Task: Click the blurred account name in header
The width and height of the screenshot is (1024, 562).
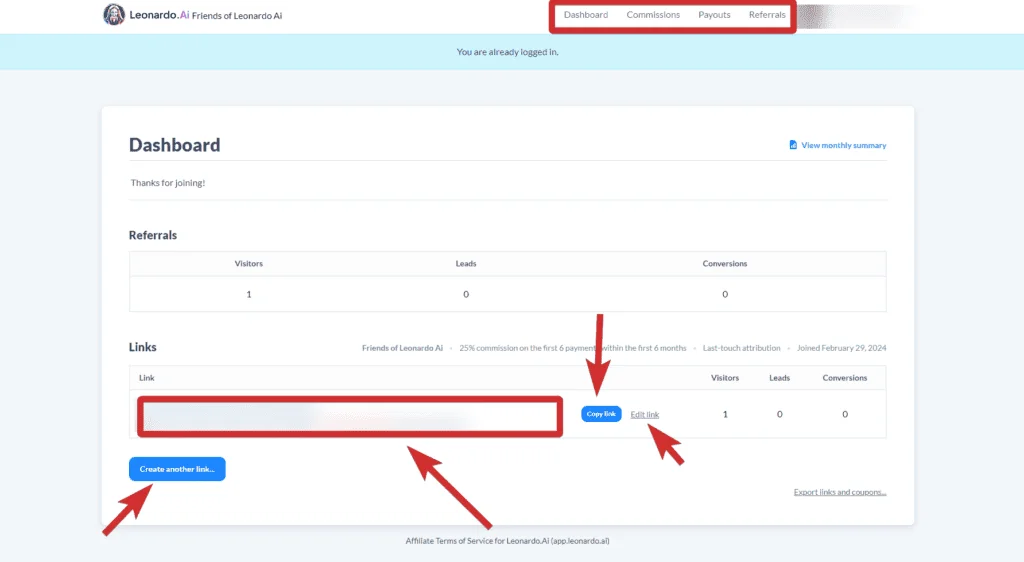Action: click(859, 16)
